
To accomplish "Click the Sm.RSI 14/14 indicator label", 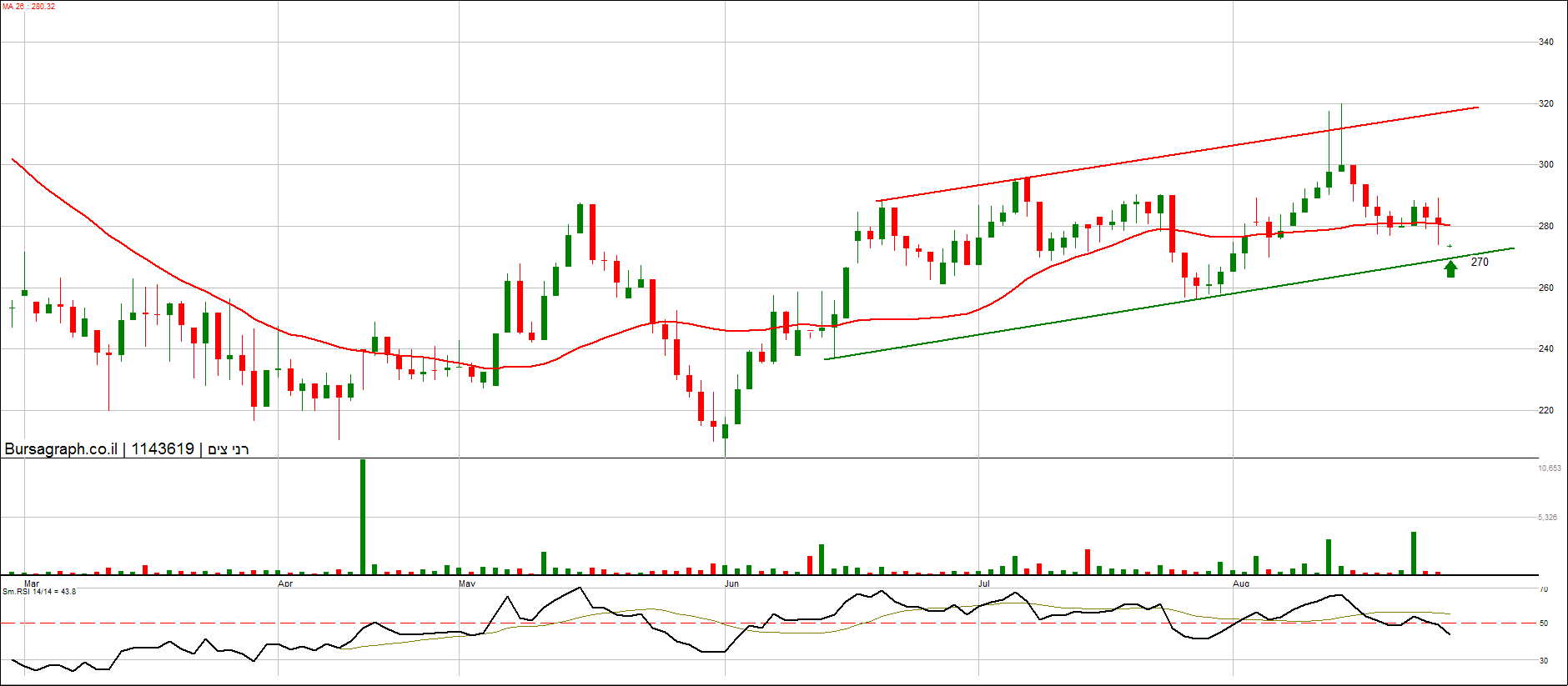I will coord(39,592).
